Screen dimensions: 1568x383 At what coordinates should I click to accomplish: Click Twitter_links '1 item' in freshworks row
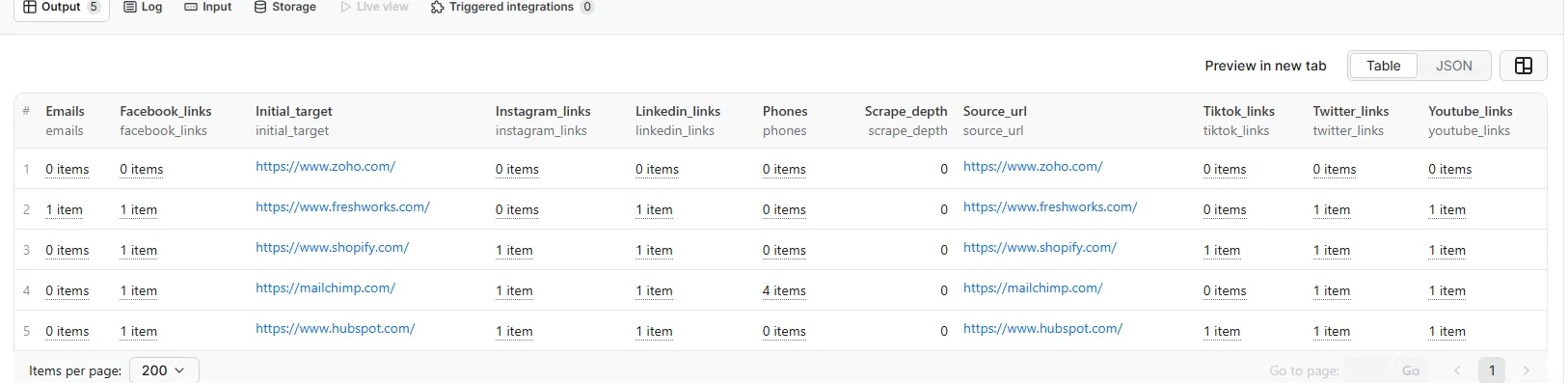(1332, 210)
